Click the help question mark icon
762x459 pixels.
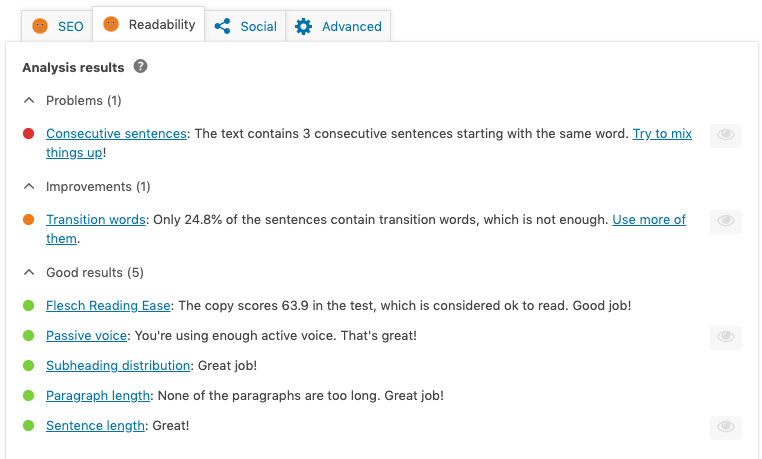tap(141, 67)
